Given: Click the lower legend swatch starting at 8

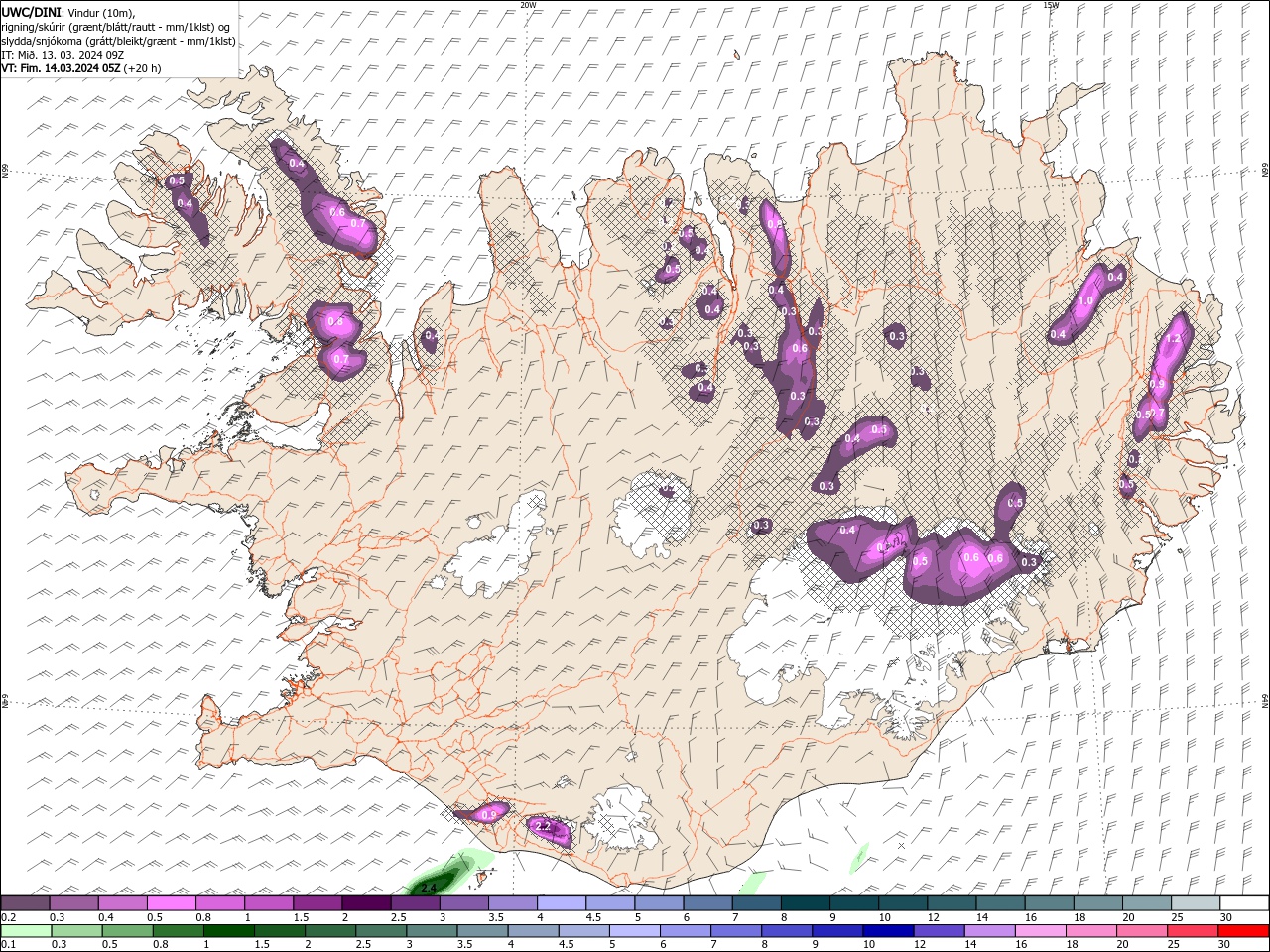Looking at the screenshot, I should pyautogui.click(x=787, y=931).
